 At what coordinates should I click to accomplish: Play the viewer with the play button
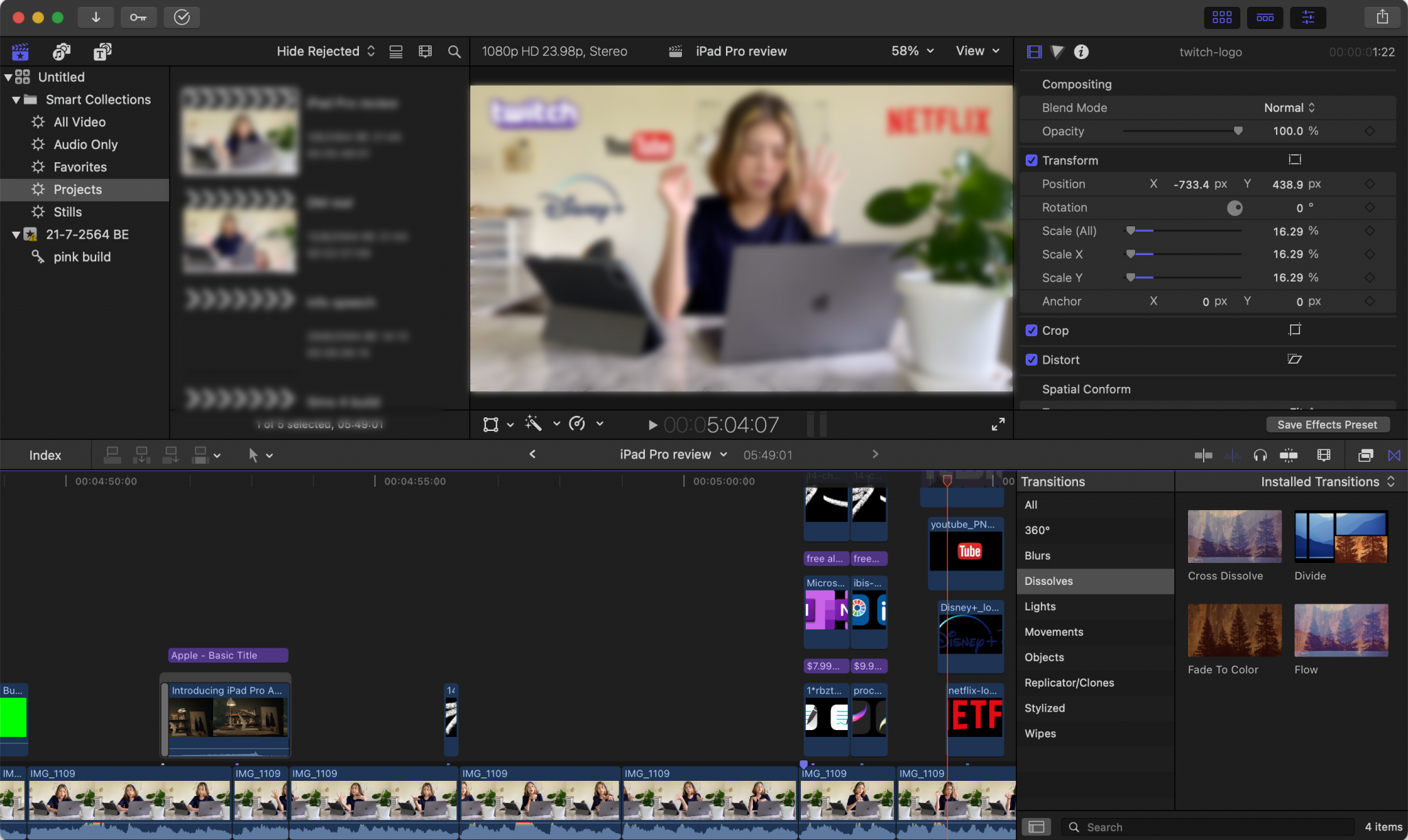coord(652,425)
